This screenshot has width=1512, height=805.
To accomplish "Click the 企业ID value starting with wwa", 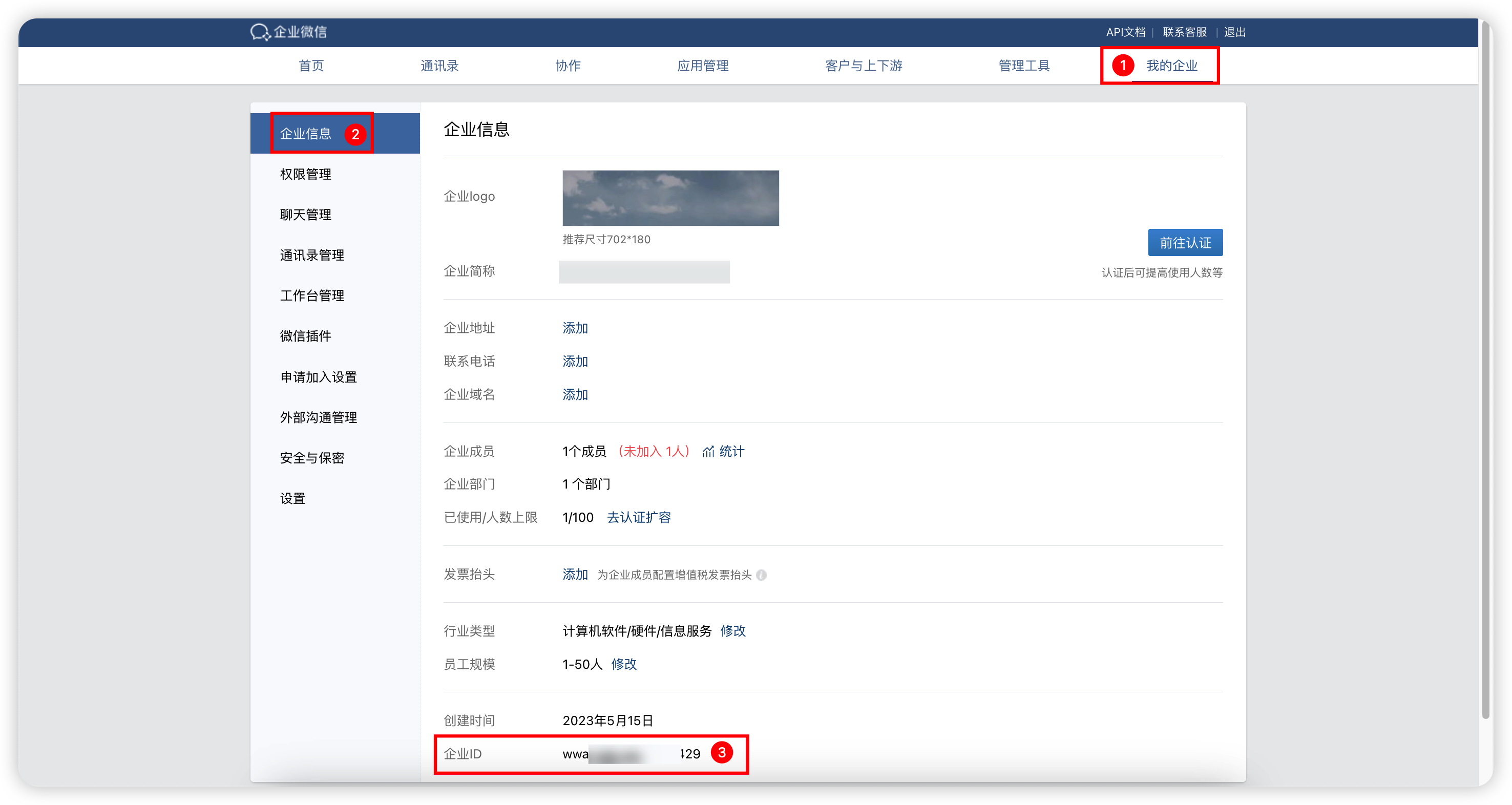I will (x=631, y=754).
